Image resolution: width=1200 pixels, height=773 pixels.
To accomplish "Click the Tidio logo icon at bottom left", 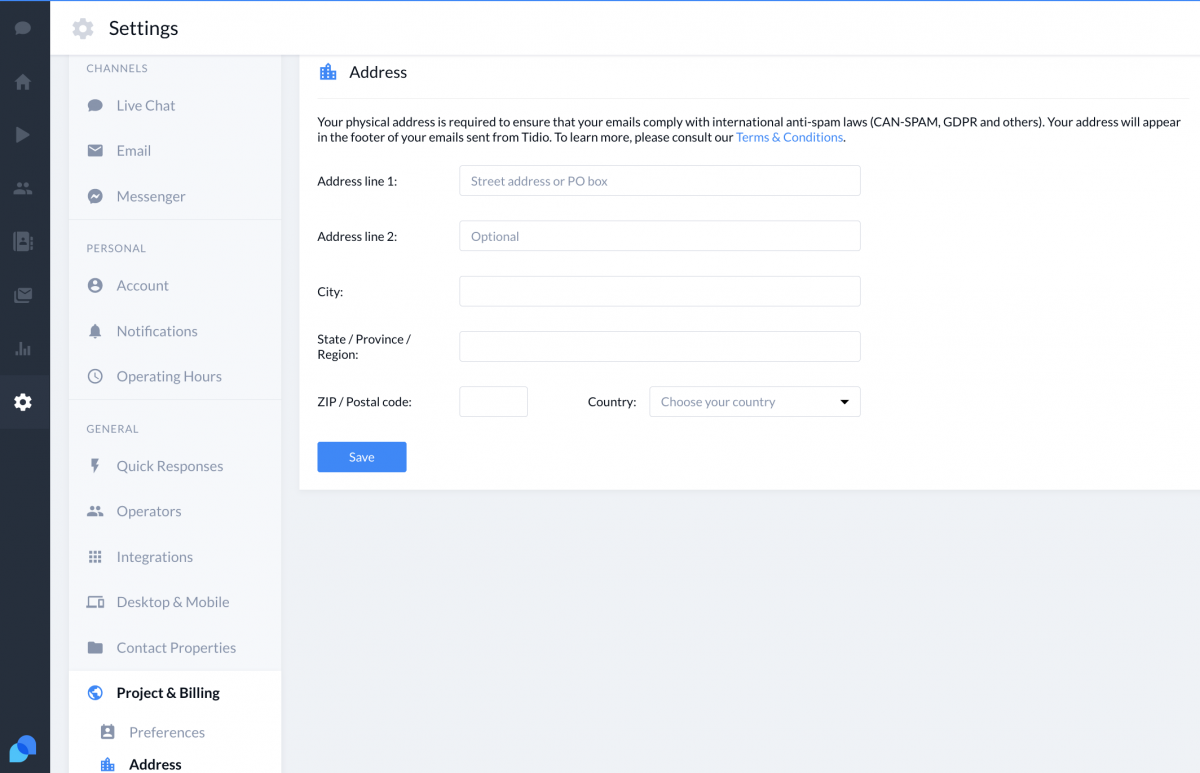I will click(23, 748).
